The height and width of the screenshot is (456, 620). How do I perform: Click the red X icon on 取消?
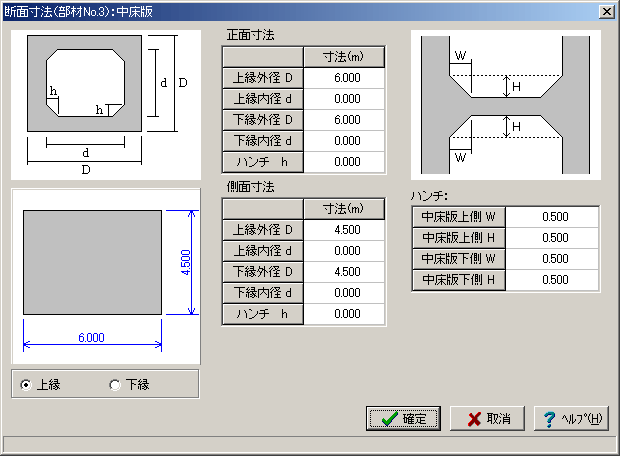coord(474,419)
